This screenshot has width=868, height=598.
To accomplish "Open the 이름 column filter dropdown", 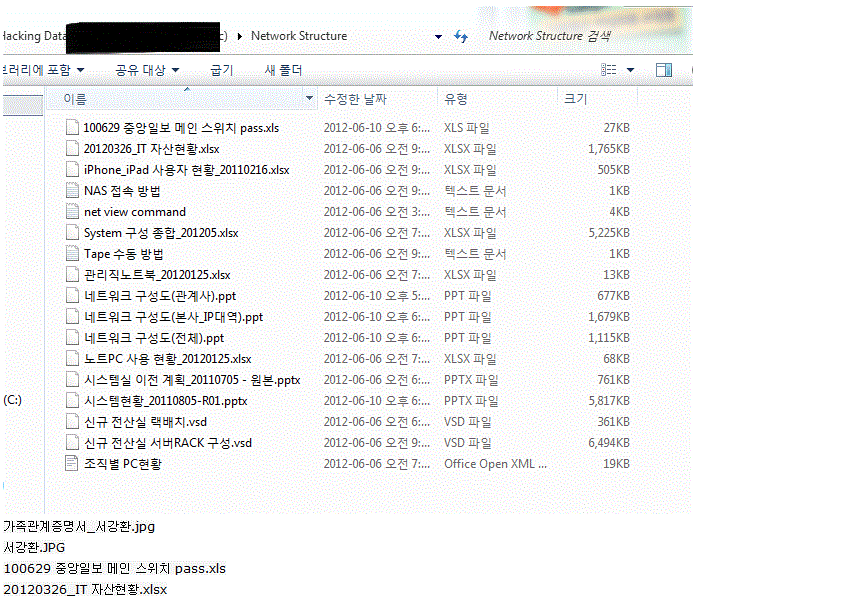I will [x=309, y=99].
